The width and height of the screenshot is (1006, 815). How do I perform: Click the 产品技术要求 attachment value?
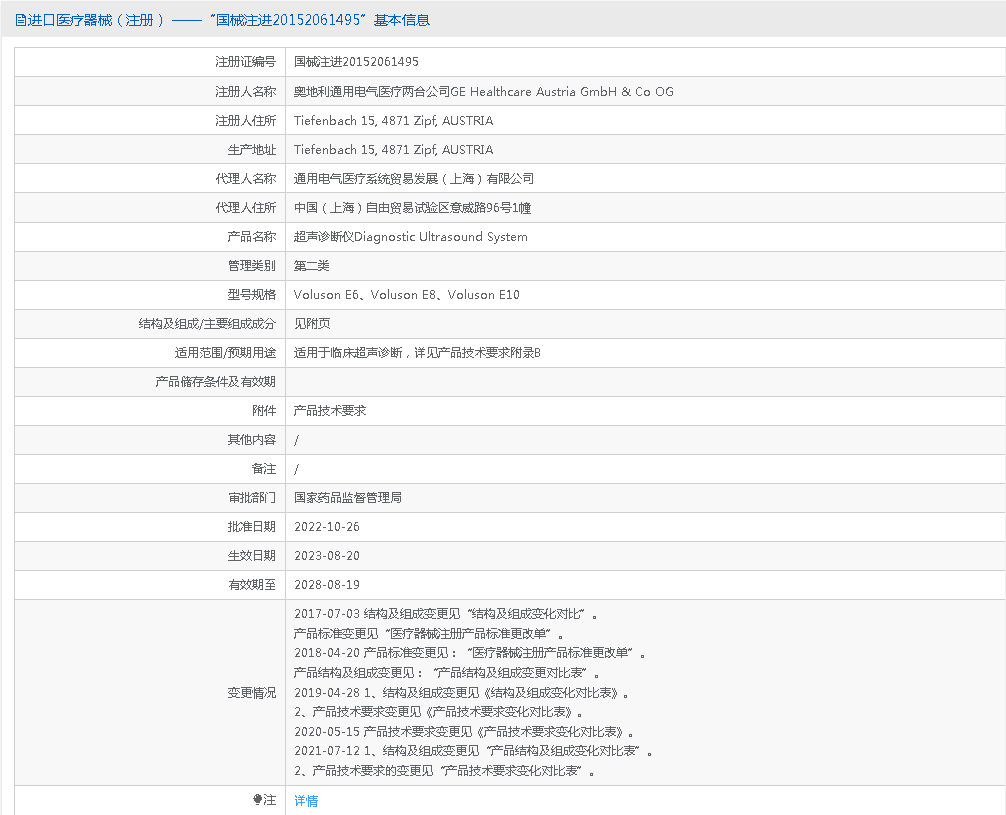pos(329,411)
